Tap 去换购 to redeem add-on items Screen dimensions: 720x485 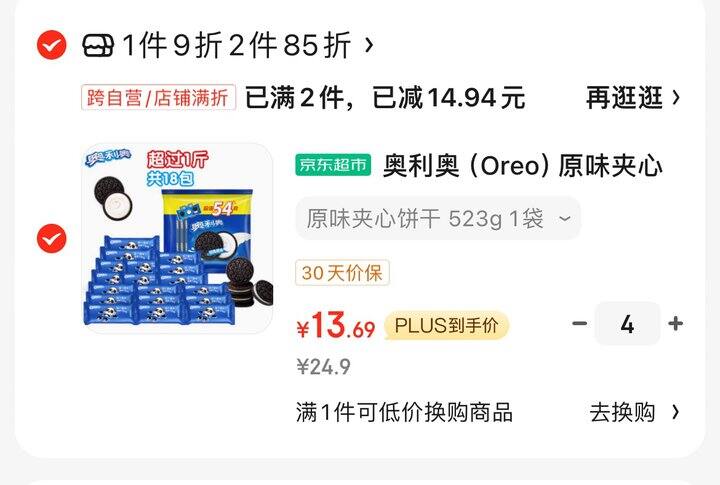point(622,412)
